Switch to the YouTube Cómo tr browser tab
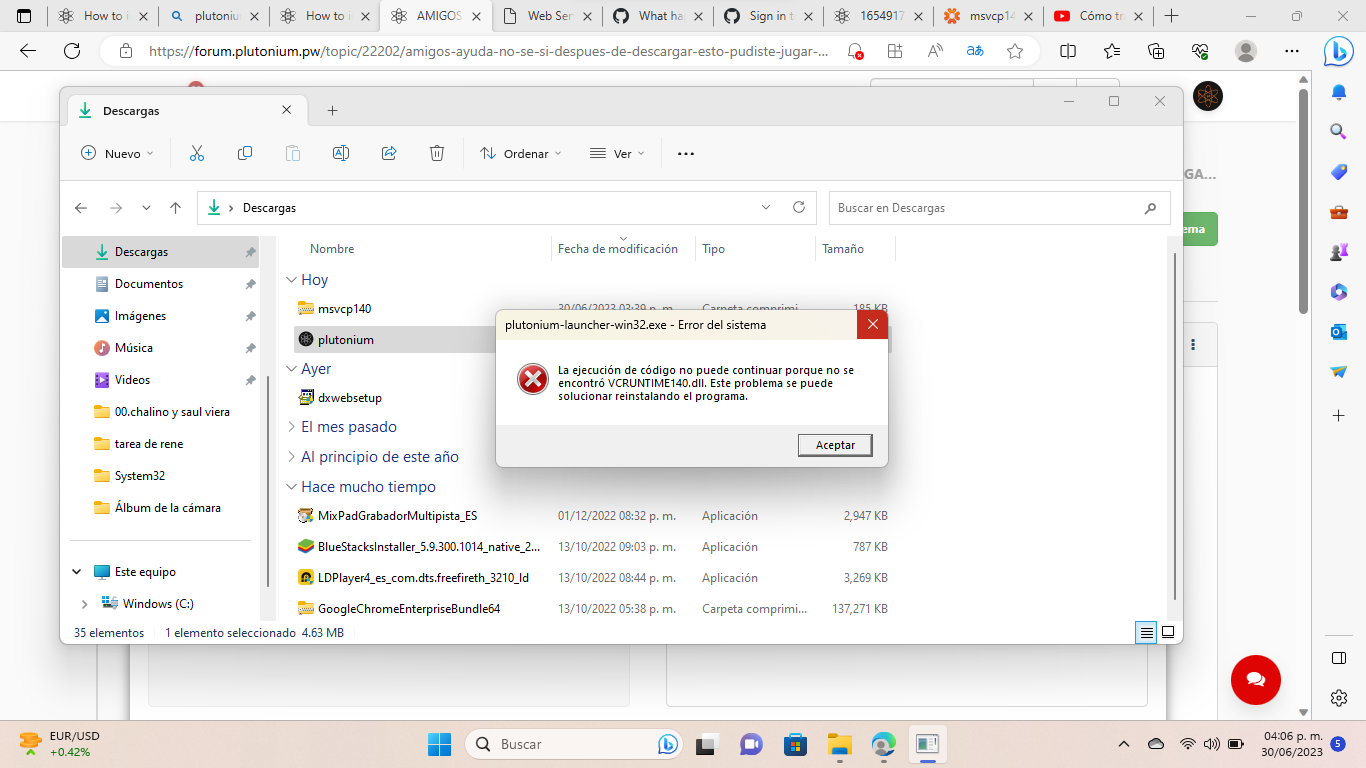 tap(1097, 16)
